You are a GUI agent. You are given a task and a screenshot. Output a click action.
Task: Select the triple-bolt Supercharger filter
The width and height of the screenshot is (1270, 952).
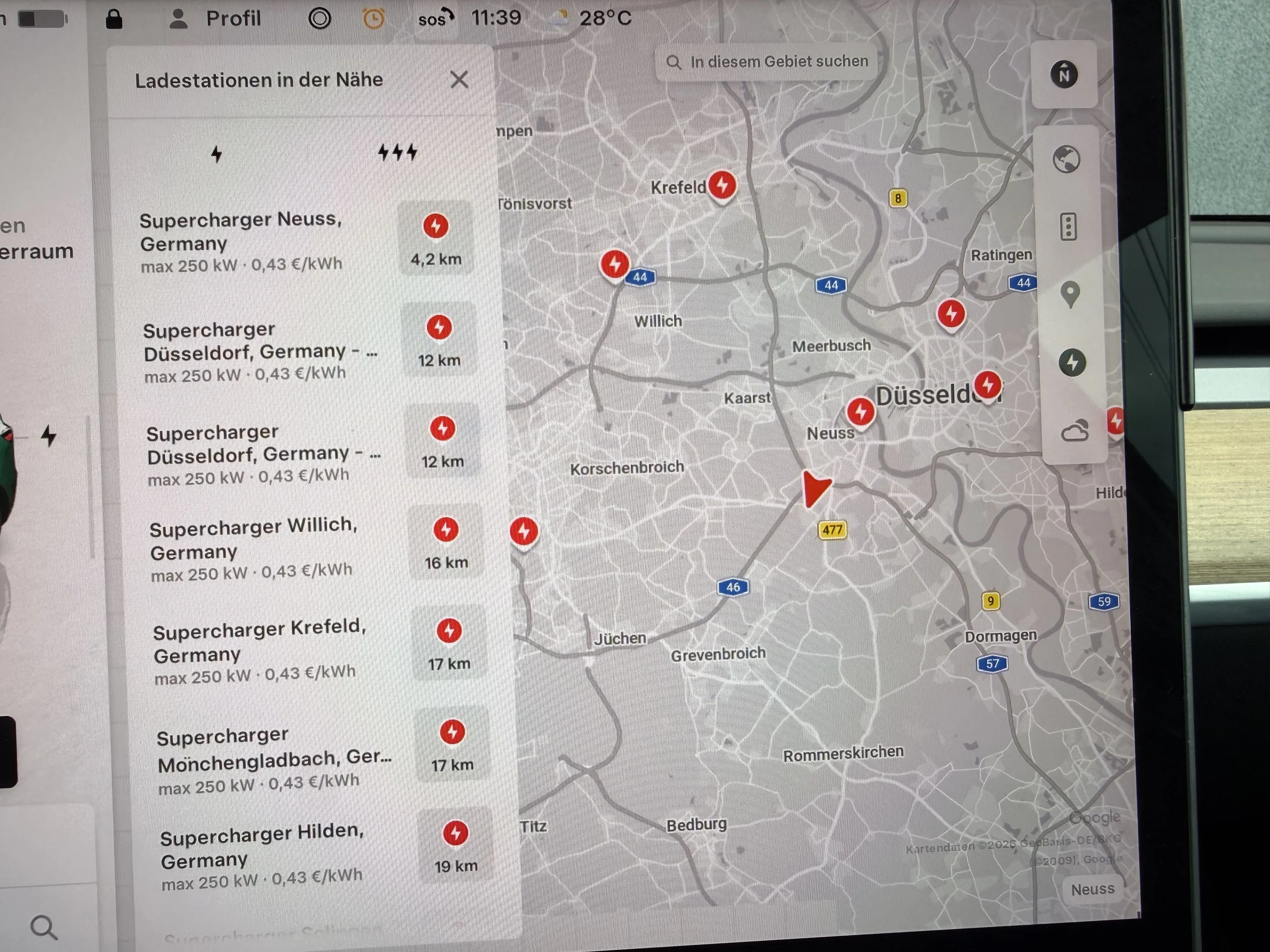point(397,152)
